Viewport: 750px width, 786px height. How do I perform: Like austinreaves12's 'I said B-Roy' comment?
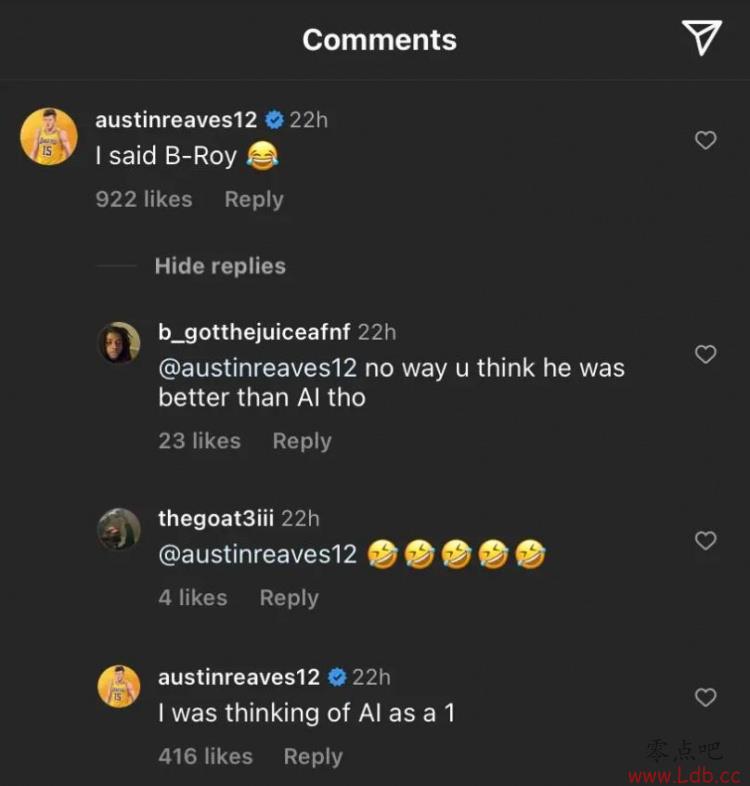coord(705,140)
